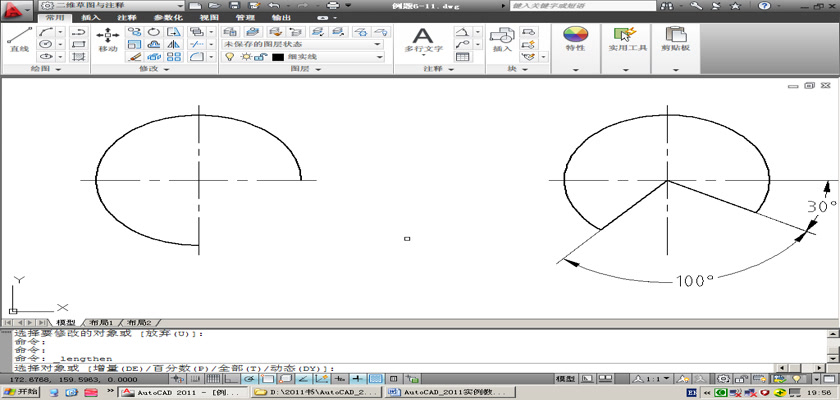Toggle Grid display in status bar
This screenshot has width=840, height=400.
tap(213, 379)
